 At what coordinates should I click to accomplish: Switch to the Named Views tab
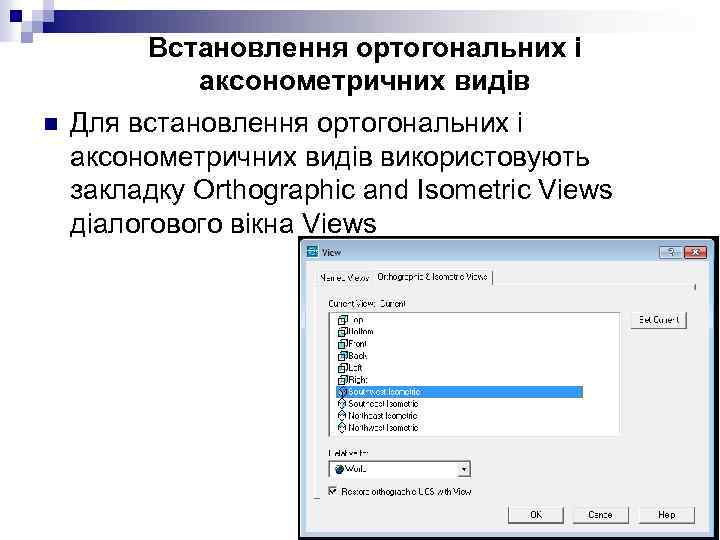coord(345,278)
